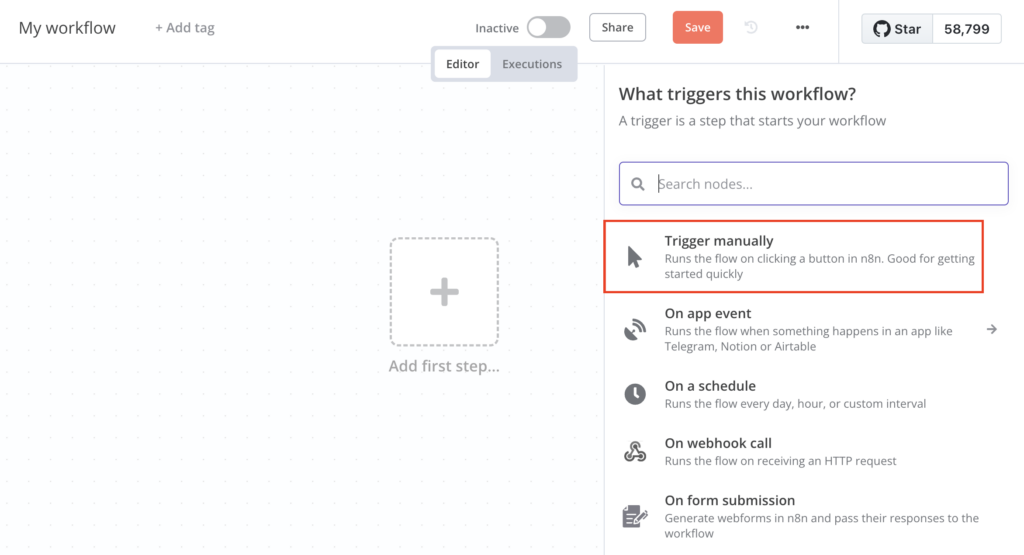The width and height of the screenshot is (1024, 555).
Task: Click the Add tag link
Action: [185, 28]
